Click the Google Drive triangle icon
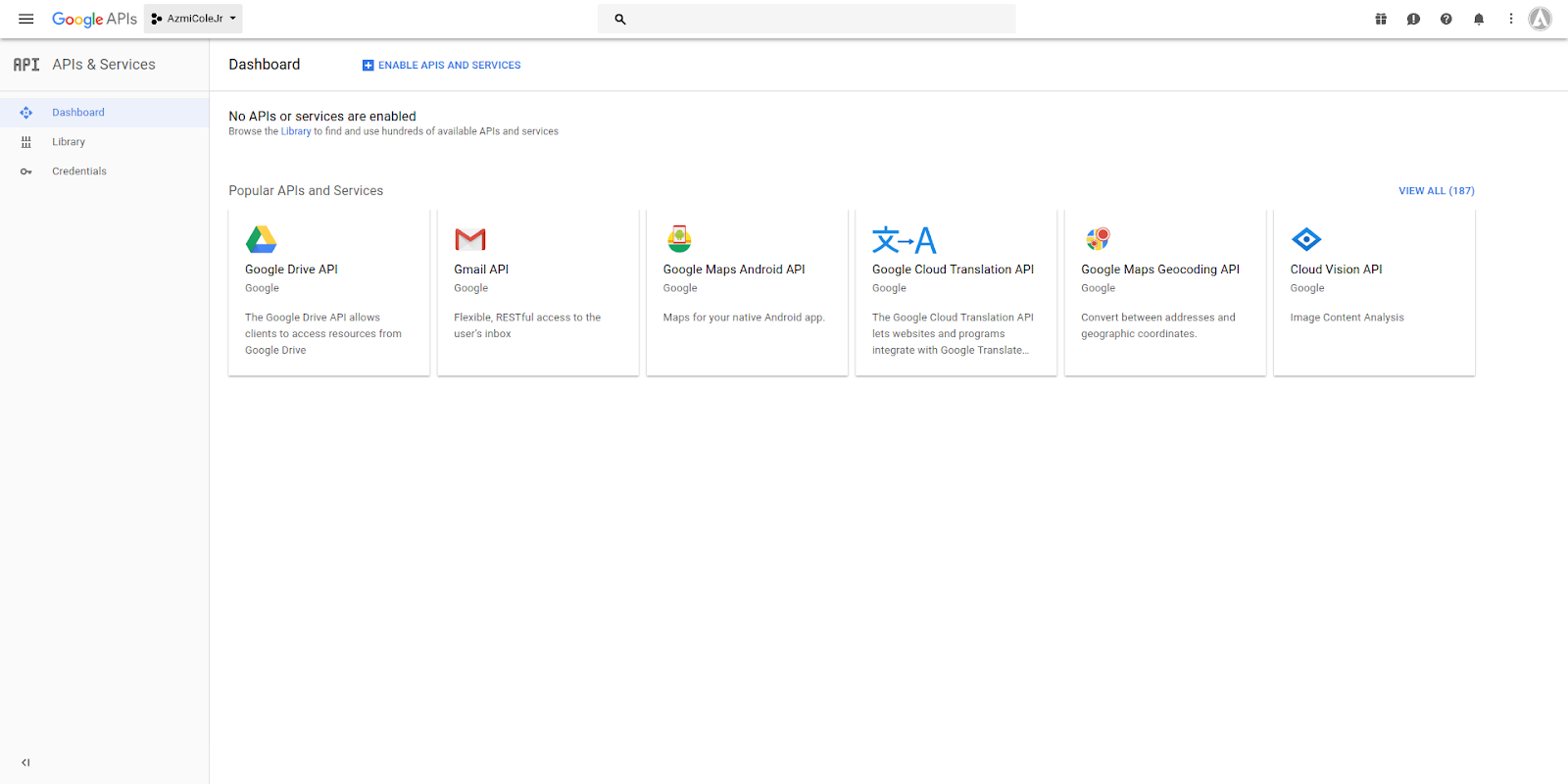The image size is (1568, 784). [x=261, y=239]
